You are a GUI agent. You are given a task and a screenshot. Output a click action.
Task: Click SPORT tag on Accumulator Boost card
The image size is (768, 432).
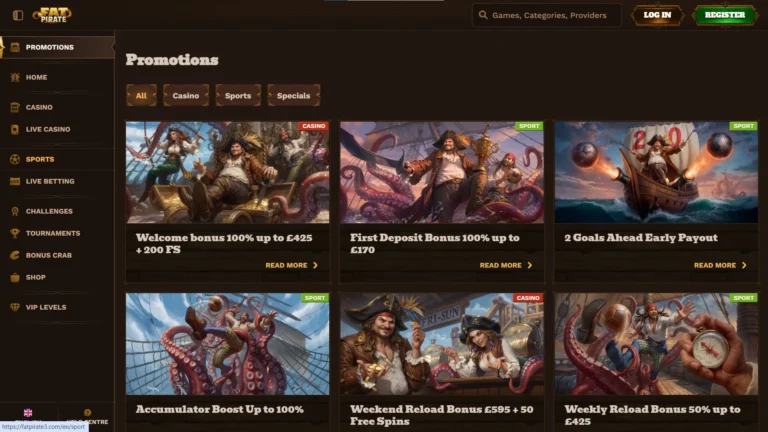tap(315, 298)
